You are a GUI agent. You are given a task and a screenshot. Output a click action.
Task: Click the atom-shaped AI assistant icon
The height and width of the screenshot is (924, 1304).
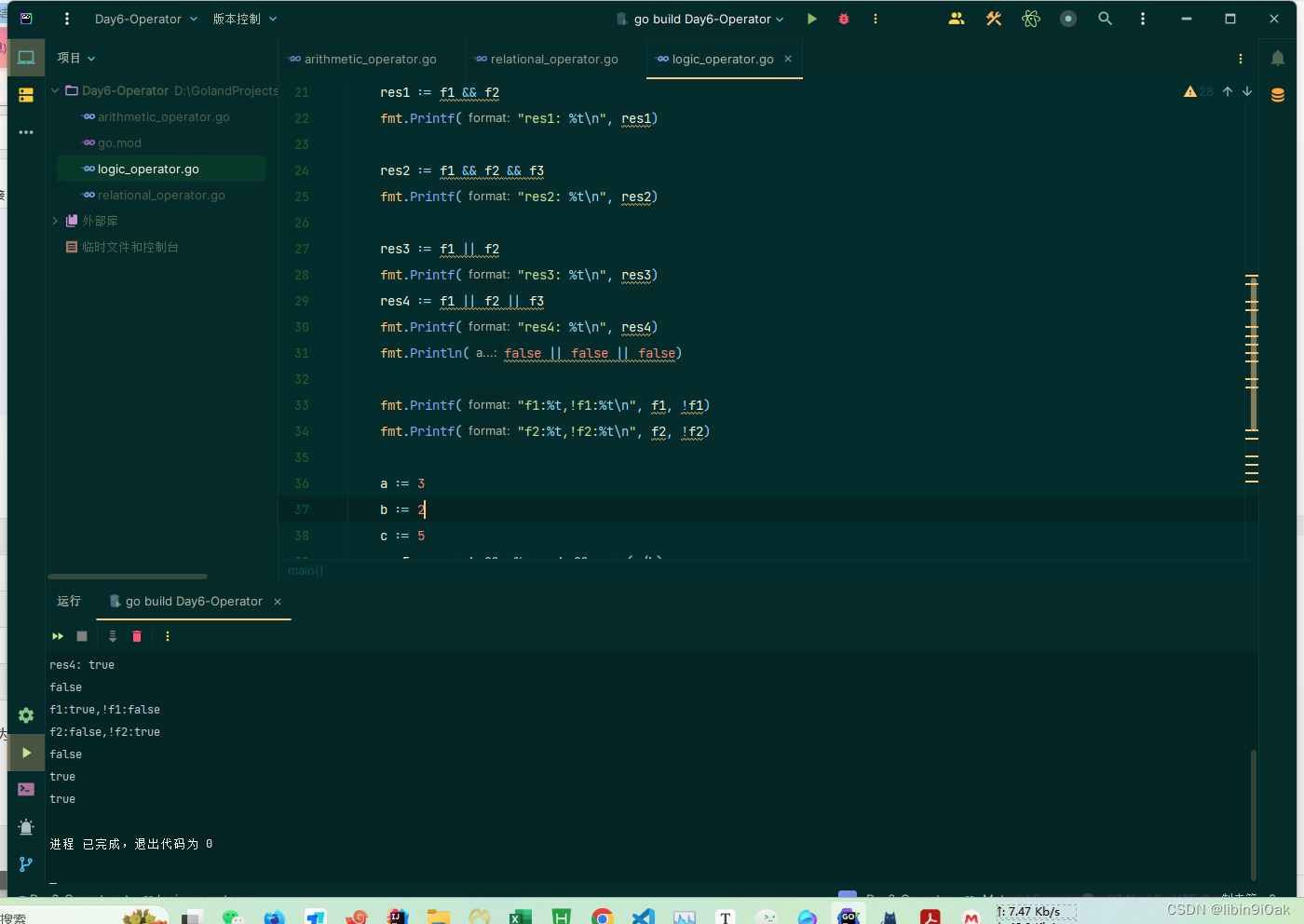pos(1031,19)
